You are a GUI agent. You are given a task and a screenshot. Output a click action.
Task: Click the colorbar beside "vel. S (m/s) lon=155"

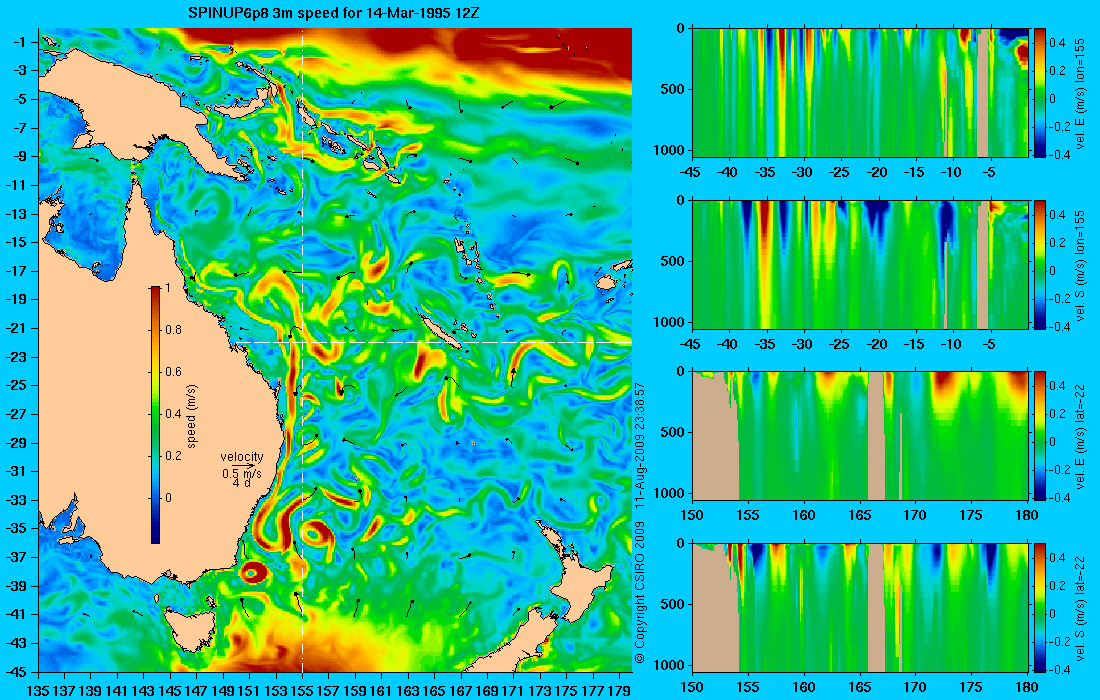(x=1040, y=264)
